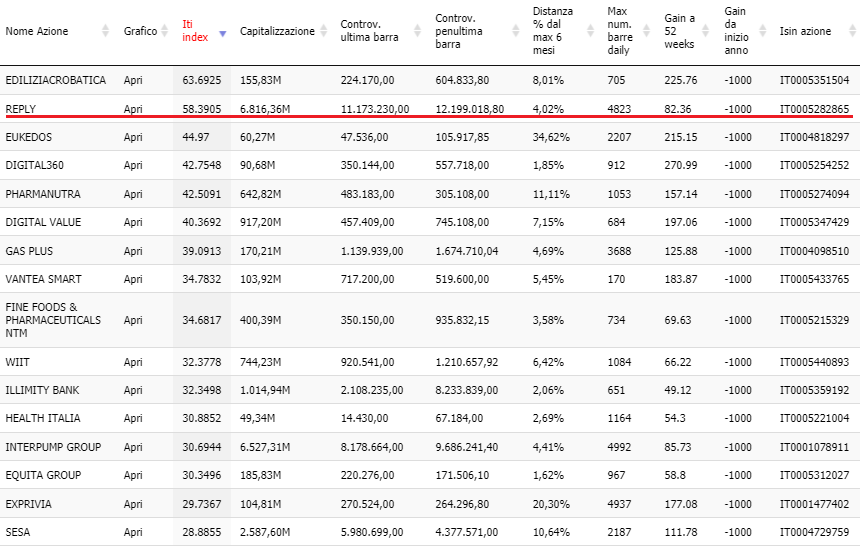This screenshot has height=546, width=860.
Task: Sort arrows for Controv. penultima barra
Action: point(515,31)
